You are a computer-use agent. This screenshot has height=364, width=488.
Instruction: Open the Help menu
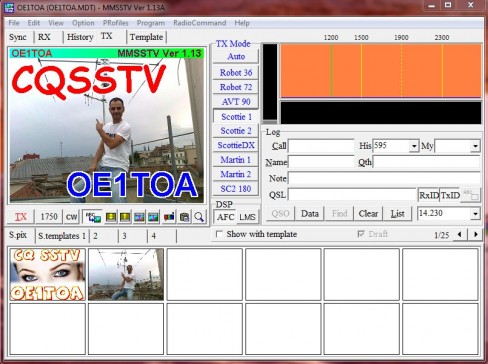tap(242, 23)
